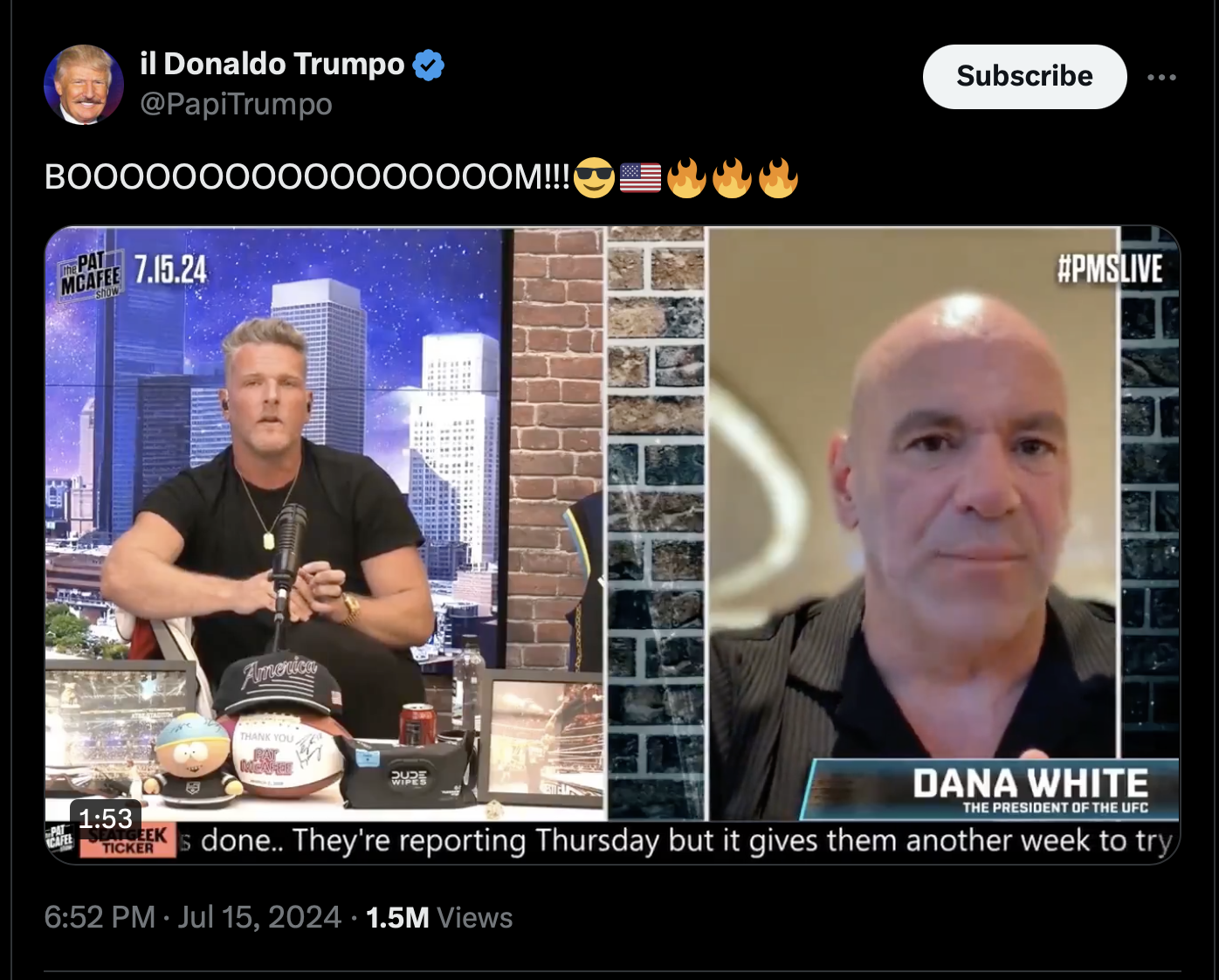Open the three-dot more options menu
1219x980 pixels.
click(x=1161, y=77)
